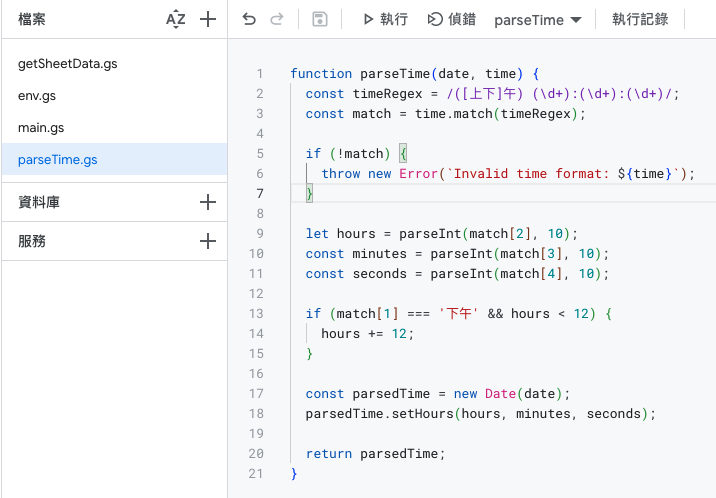Screen dimensions: 716x498
Task: Click the 檔案 files header
Action: (x=32, y=19)
